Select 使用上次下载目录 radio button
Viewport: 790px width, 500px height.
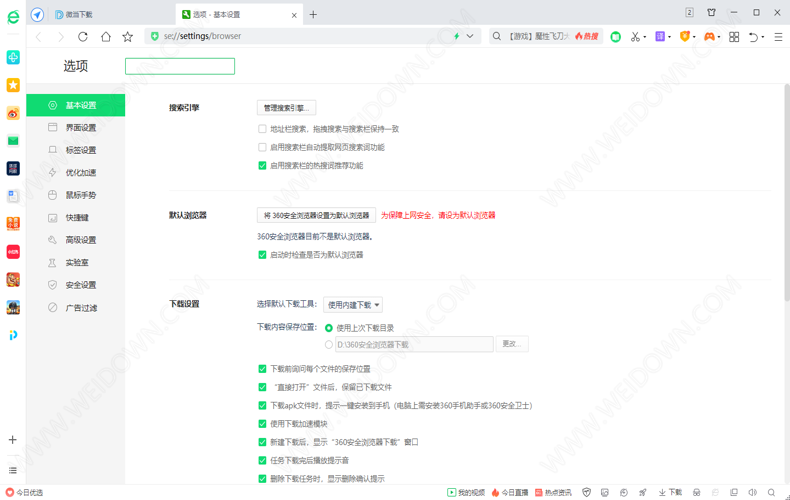329,328
